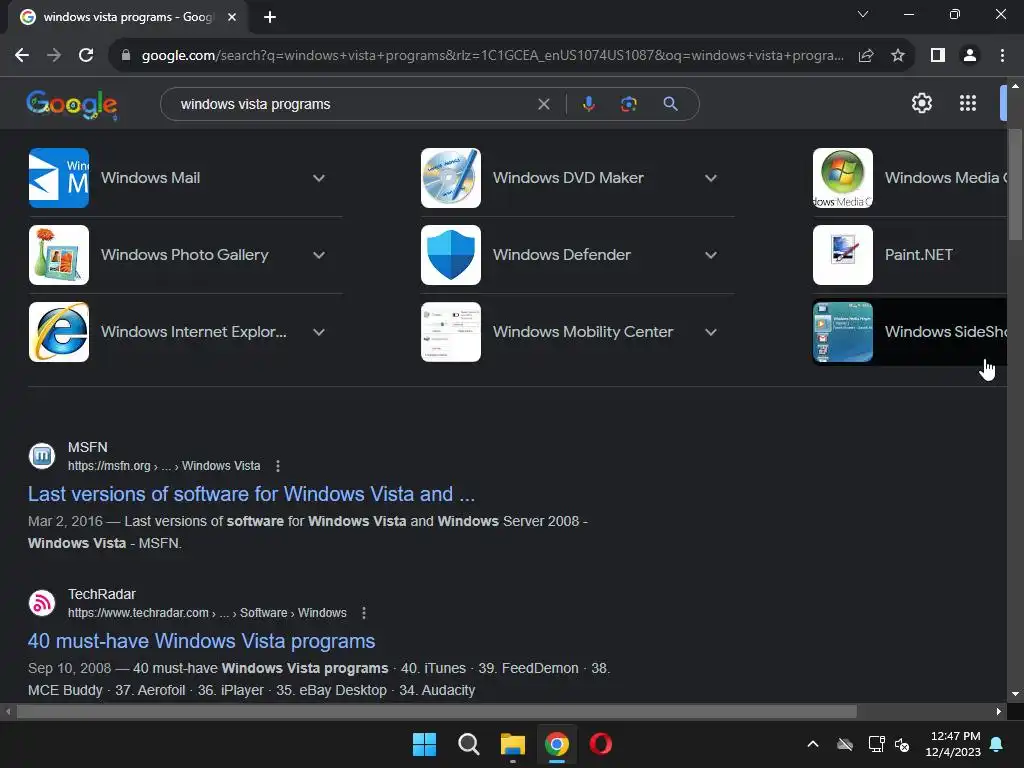The height and width of the screenshot is (768, 1024).
Task: Open Chrome side panel
Action: coord(938,56)
